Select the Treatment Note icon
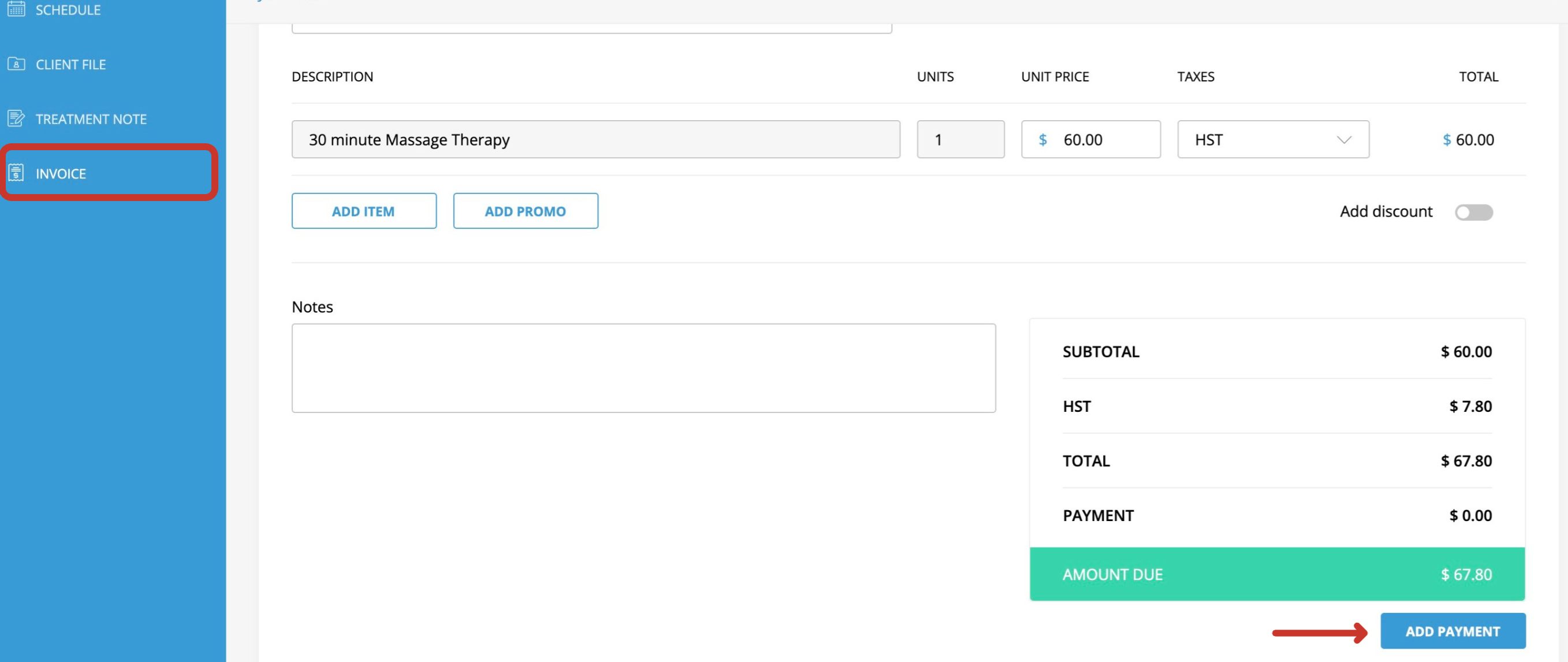Viewport: 1568px width, 662px height. [x=15, y=118]
